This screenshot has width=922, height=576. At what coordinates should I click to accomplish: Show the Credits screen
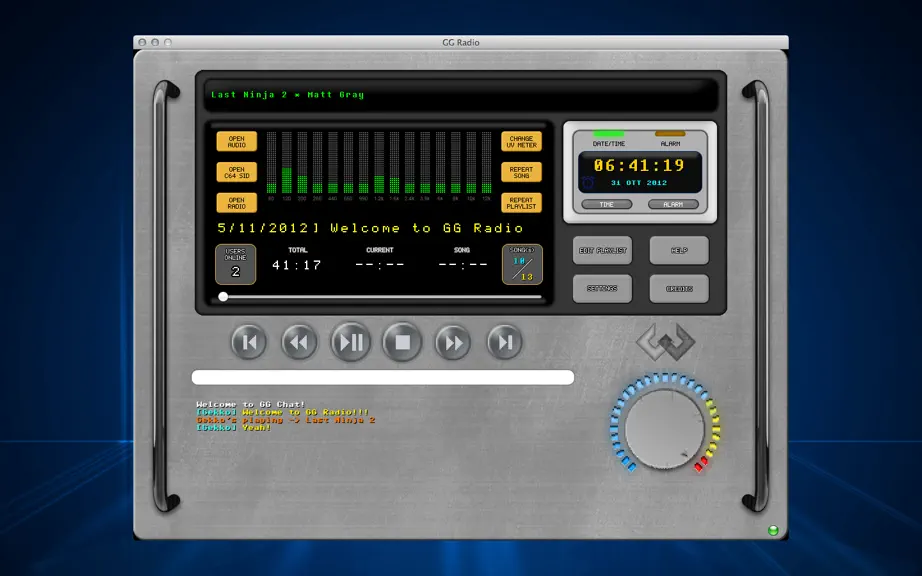(679, 289)
